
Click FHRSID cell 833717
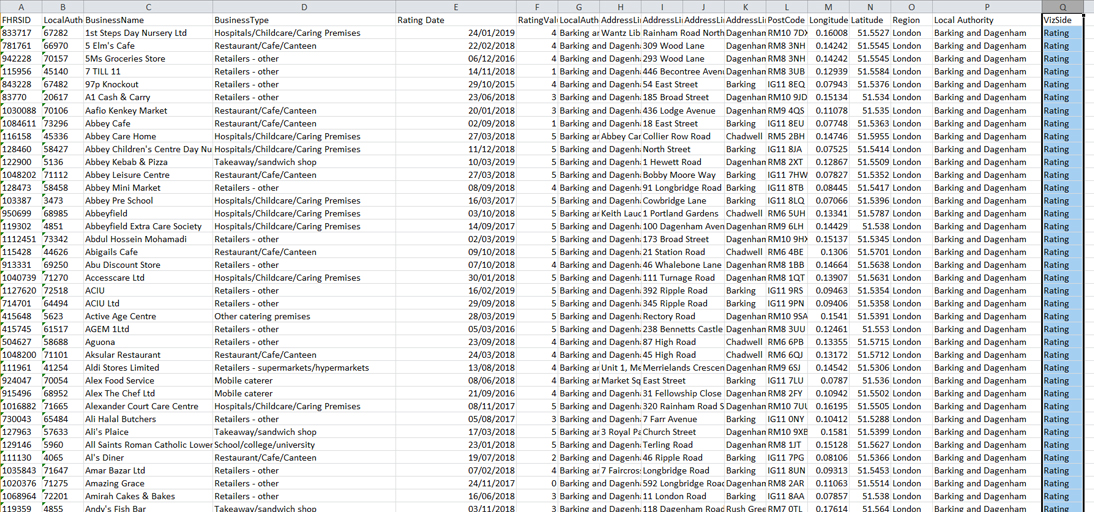point(16,33)
